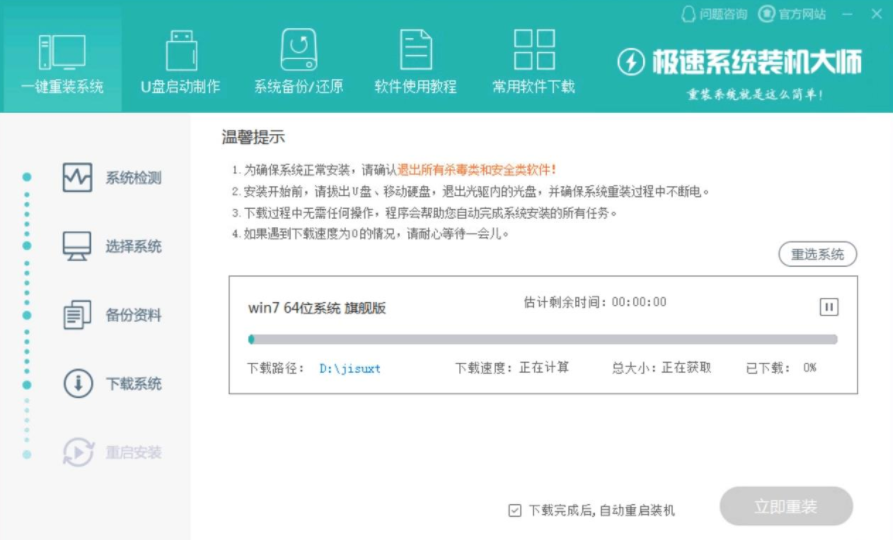Switch to U盘启动制作 tab
The width and height of the screenshot is (893, 540).
coord(180,62)
